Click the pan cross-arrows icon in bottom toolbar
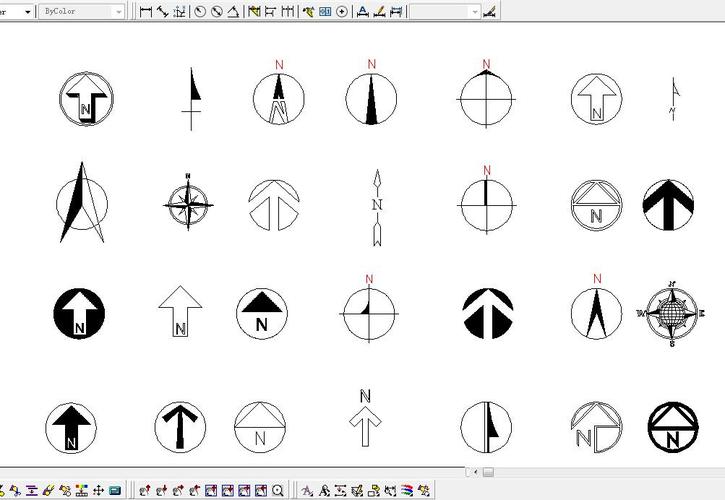Viewport: 725px width, 500px height. point(98,491)
